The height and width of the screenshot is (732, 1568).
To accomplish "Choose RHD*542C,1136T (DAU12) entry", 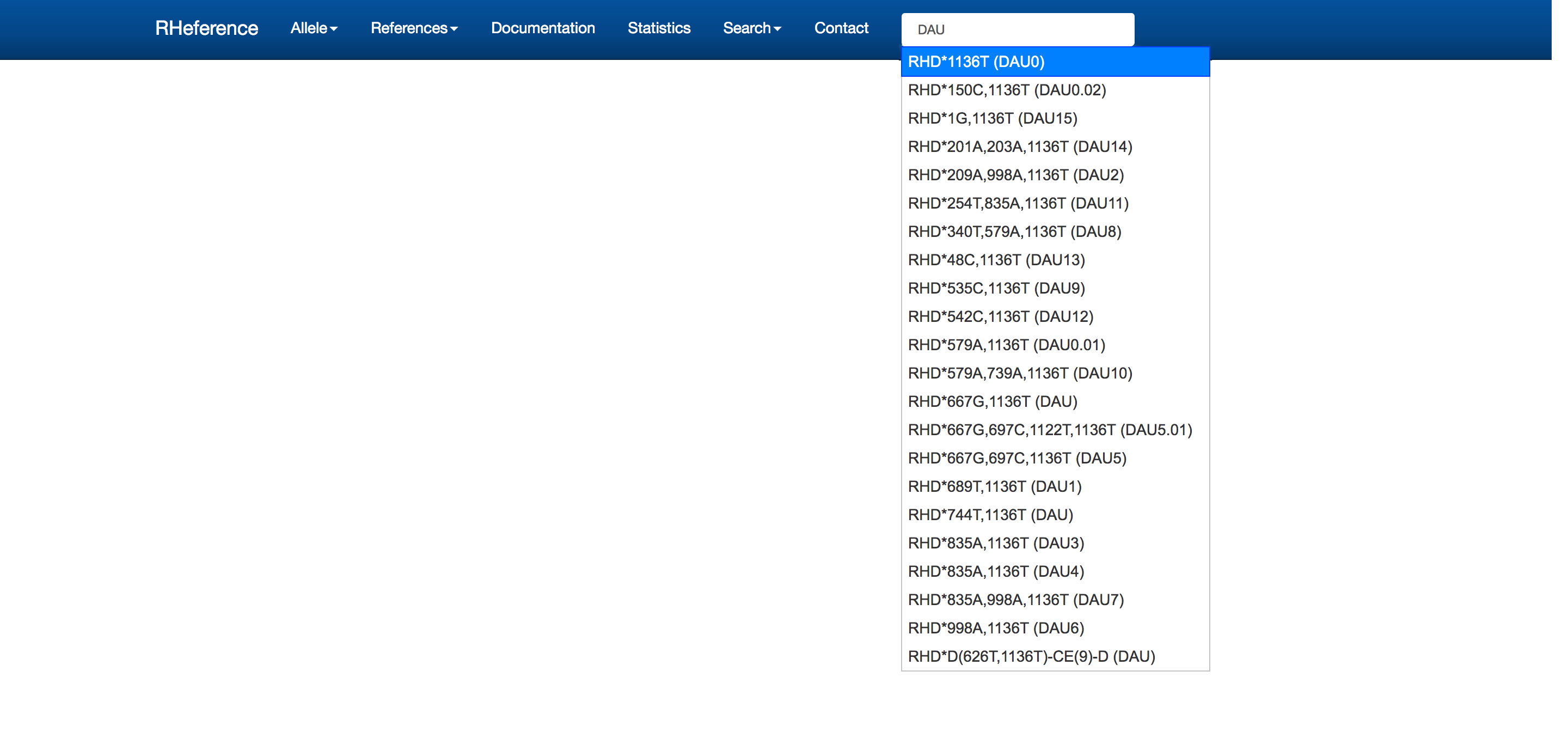I will (1055, 316).
